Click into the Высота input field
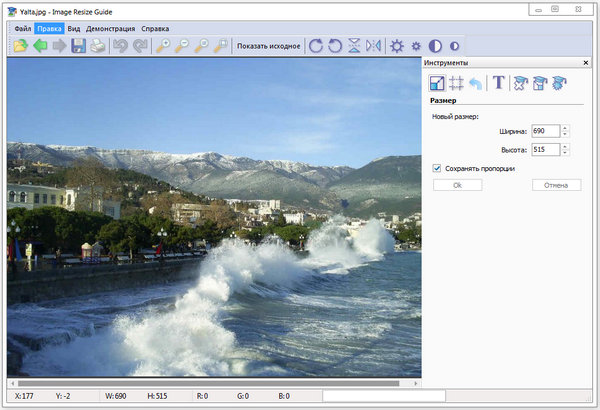This screenshot has height=410, width=600. coord(545,149)
